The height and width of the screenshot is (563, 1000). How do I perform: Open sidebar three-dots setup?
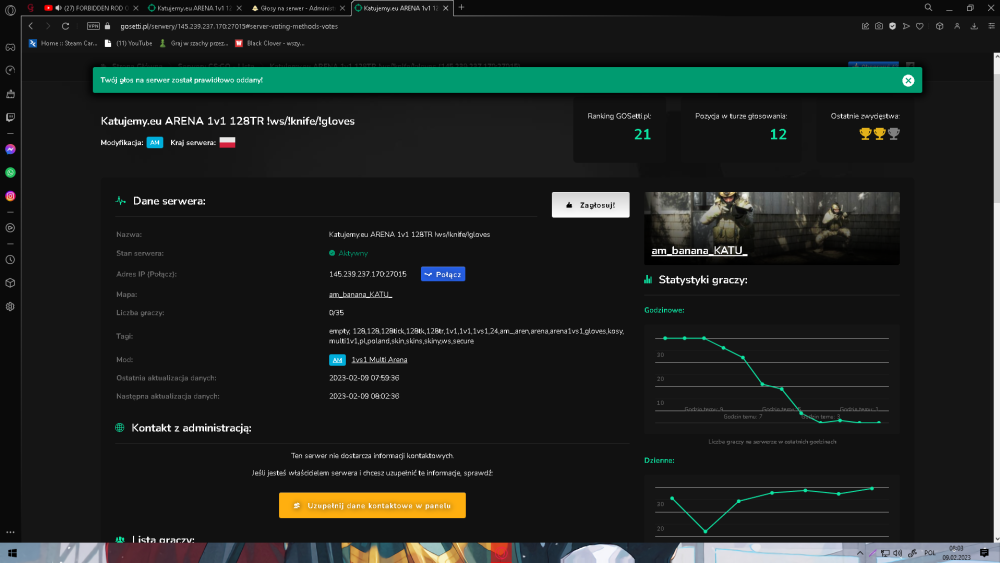pyautogui.click(x=10, y=532)
